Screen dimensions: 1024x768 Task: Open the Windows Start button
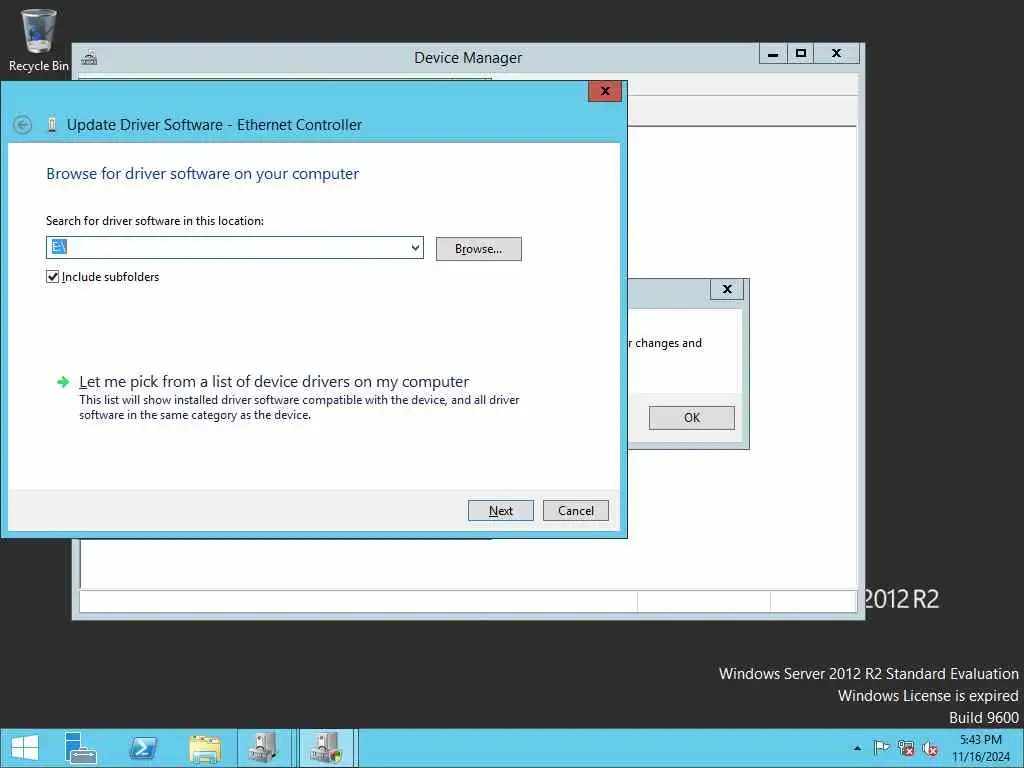coord(25,748)
